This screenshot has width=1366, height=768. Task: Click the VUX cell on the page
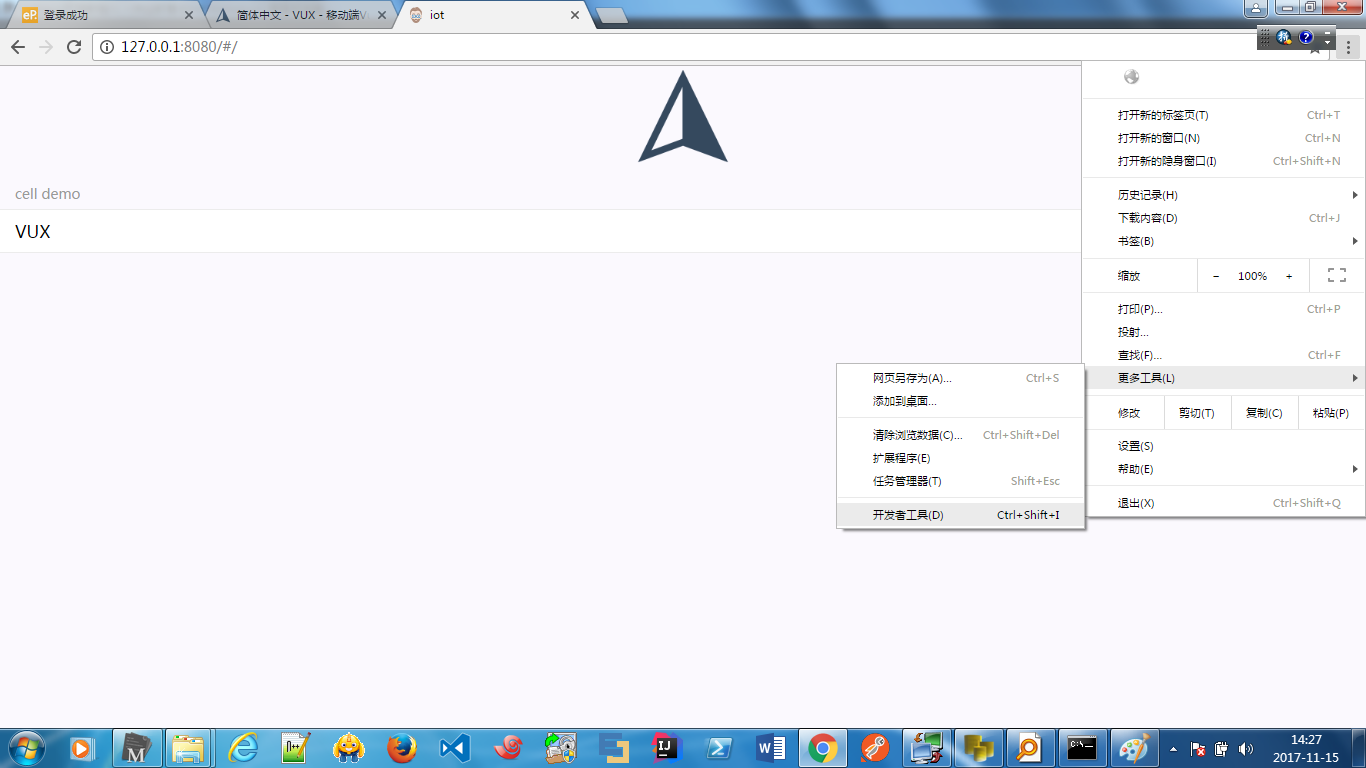point(540,231)
